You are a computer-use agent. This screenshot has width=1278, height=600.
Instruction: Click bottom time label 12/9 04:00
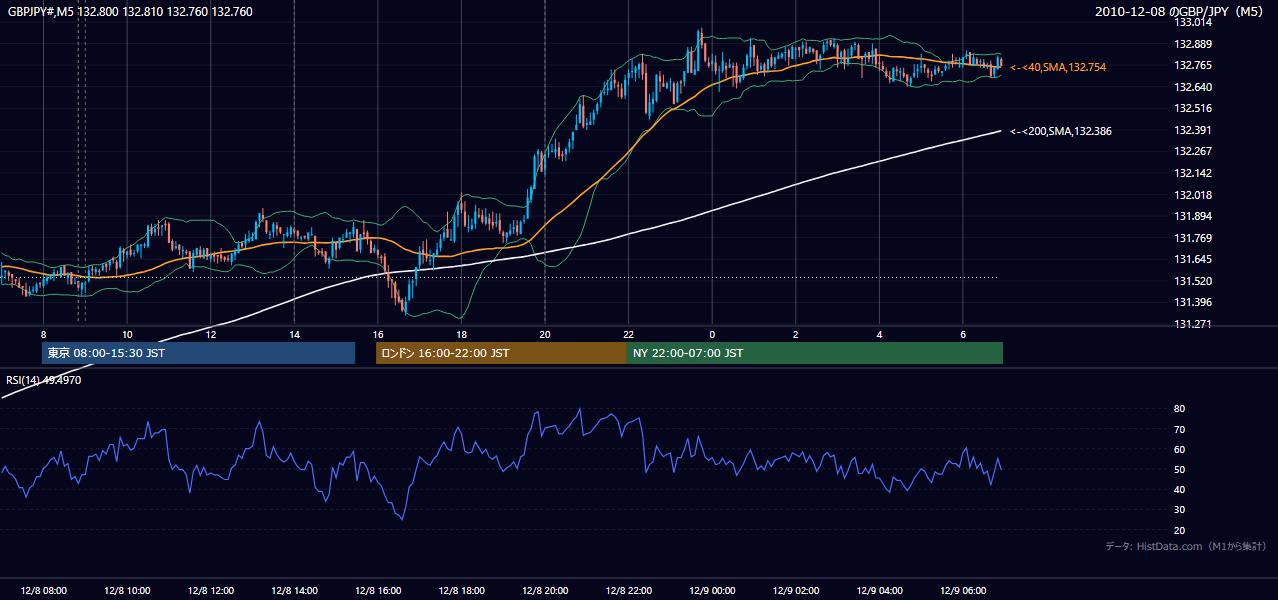(879, 590)
